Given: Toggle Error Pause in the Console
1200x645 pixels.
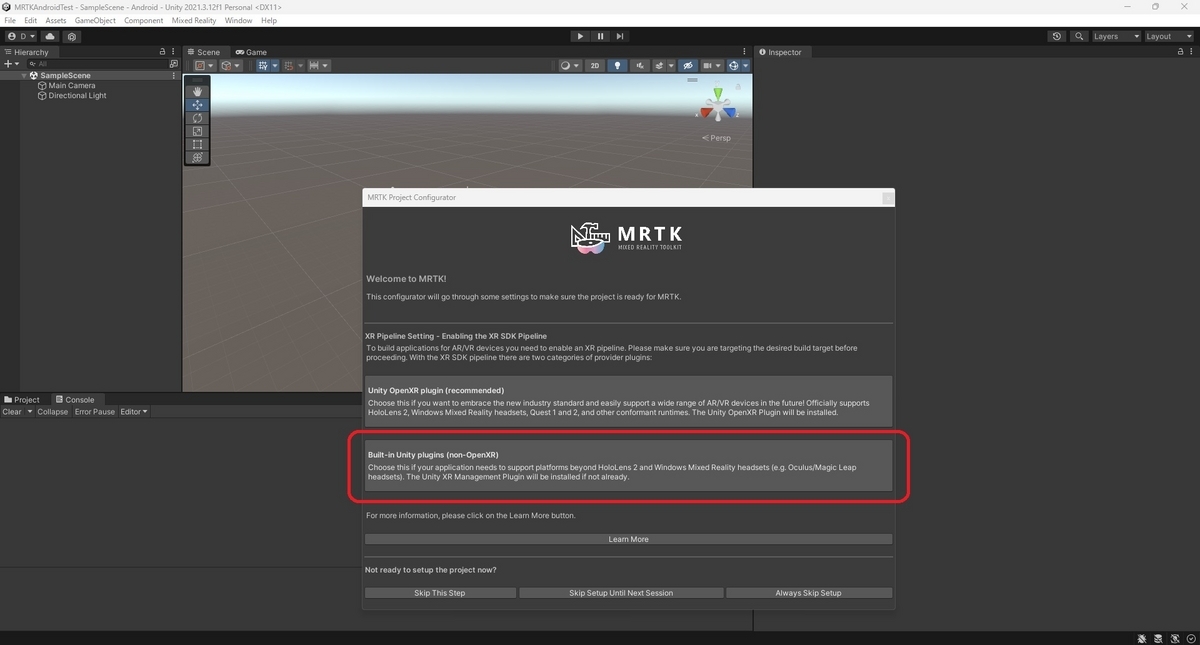Looking at the screenshot, I should 94,411.
